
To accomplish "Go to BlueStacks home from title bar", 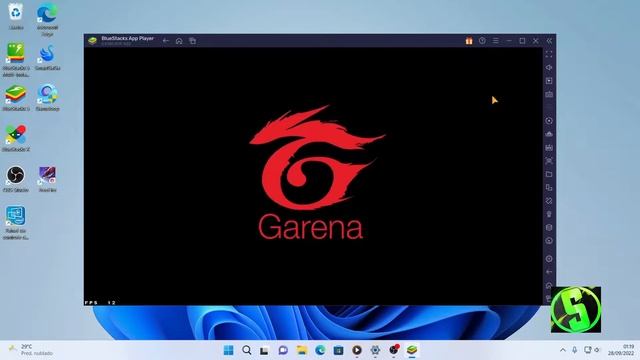I will click(x=179, y=41).
